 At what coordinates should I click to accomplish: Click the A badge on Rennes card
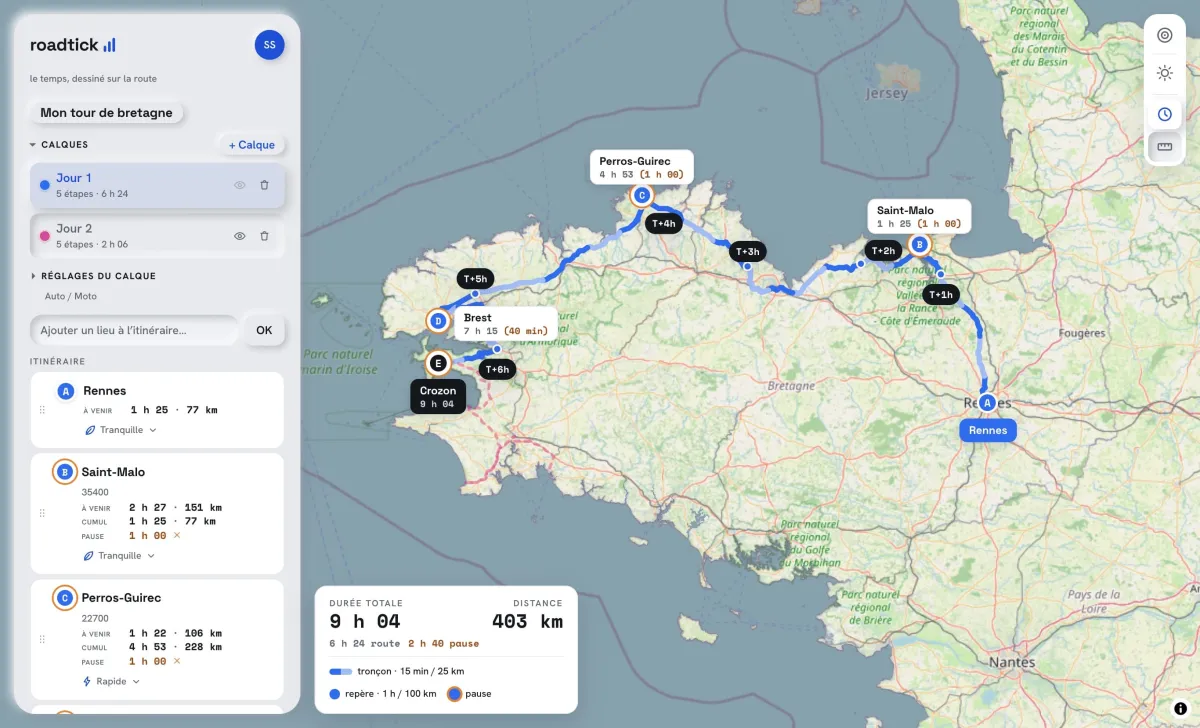click(x=66, y=391)
